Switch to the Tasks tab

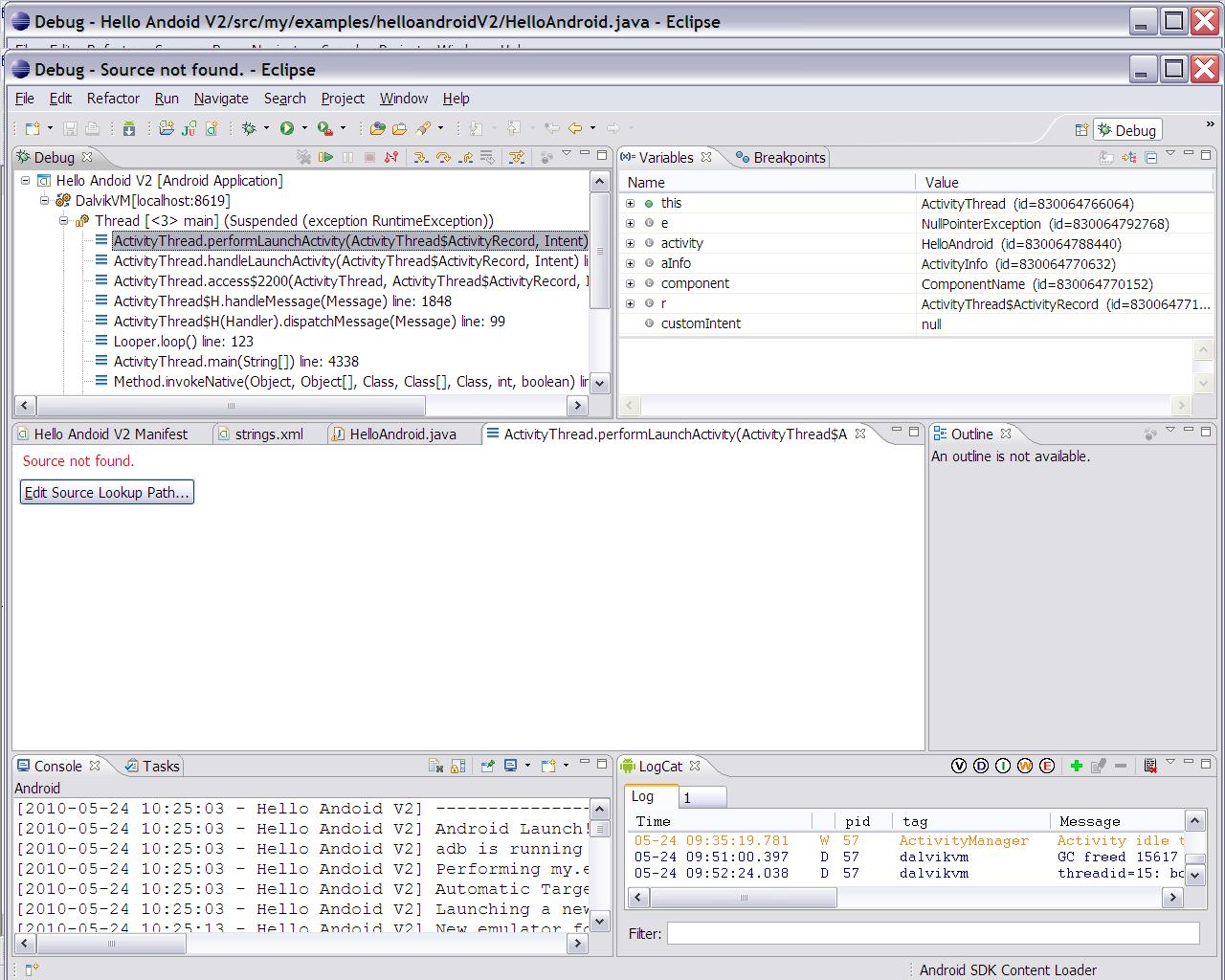152,766
